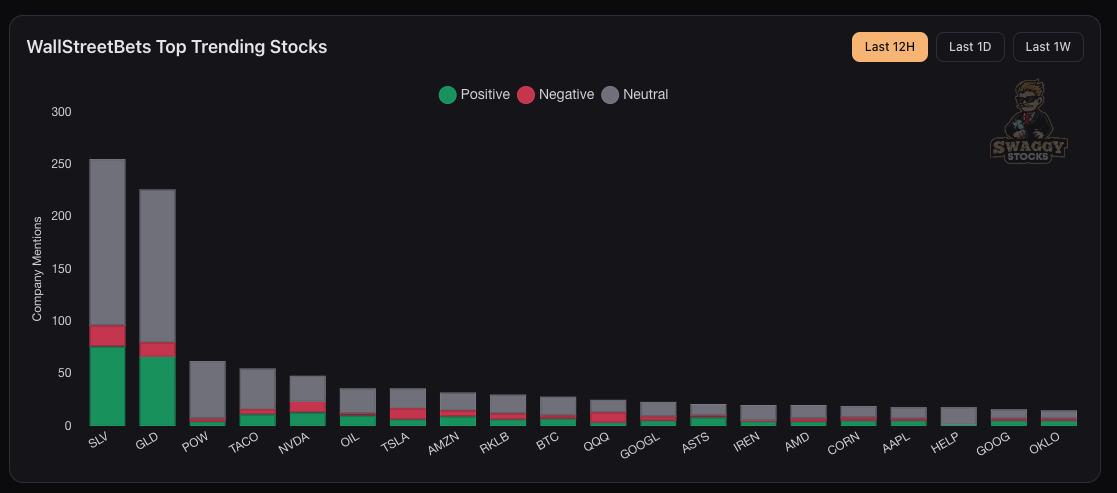Select the POW bar in chart

[207, 390]
